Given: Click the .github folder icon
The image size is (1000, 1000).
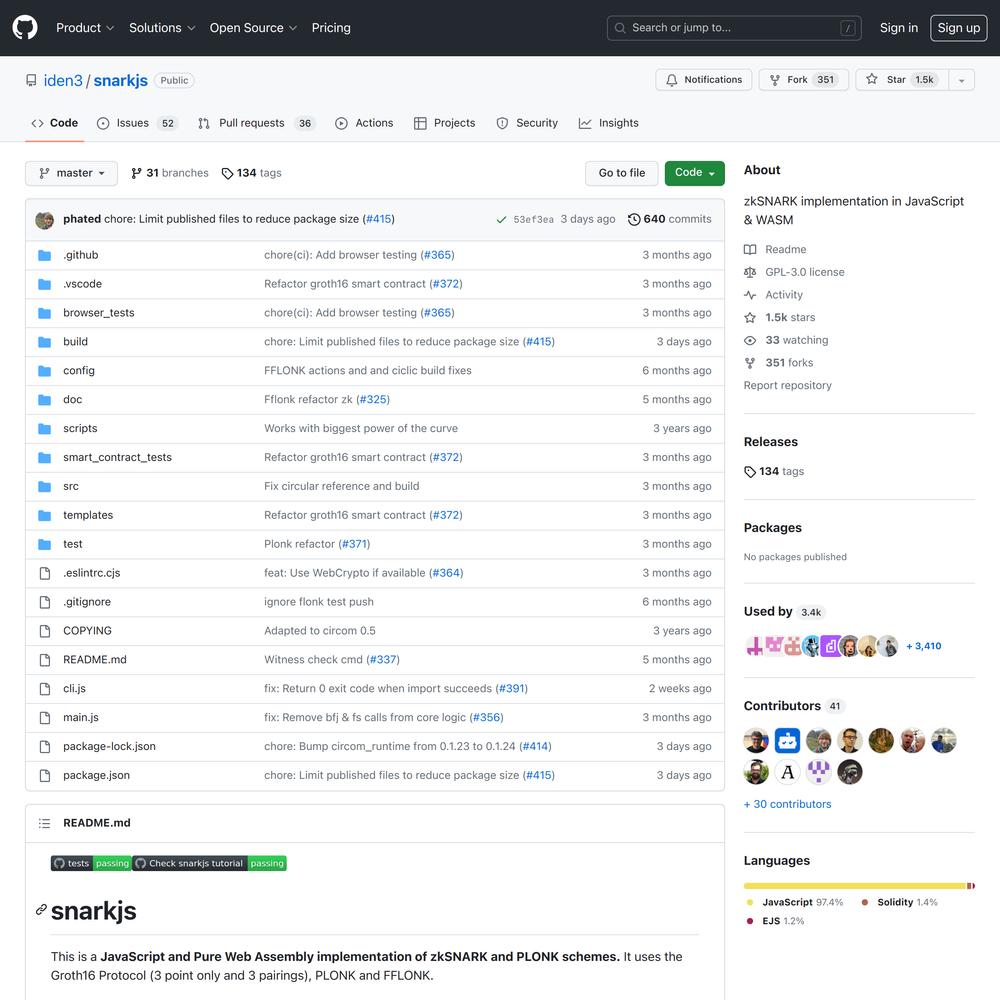Looking at the screenshot, I should [x=45, y=255].
